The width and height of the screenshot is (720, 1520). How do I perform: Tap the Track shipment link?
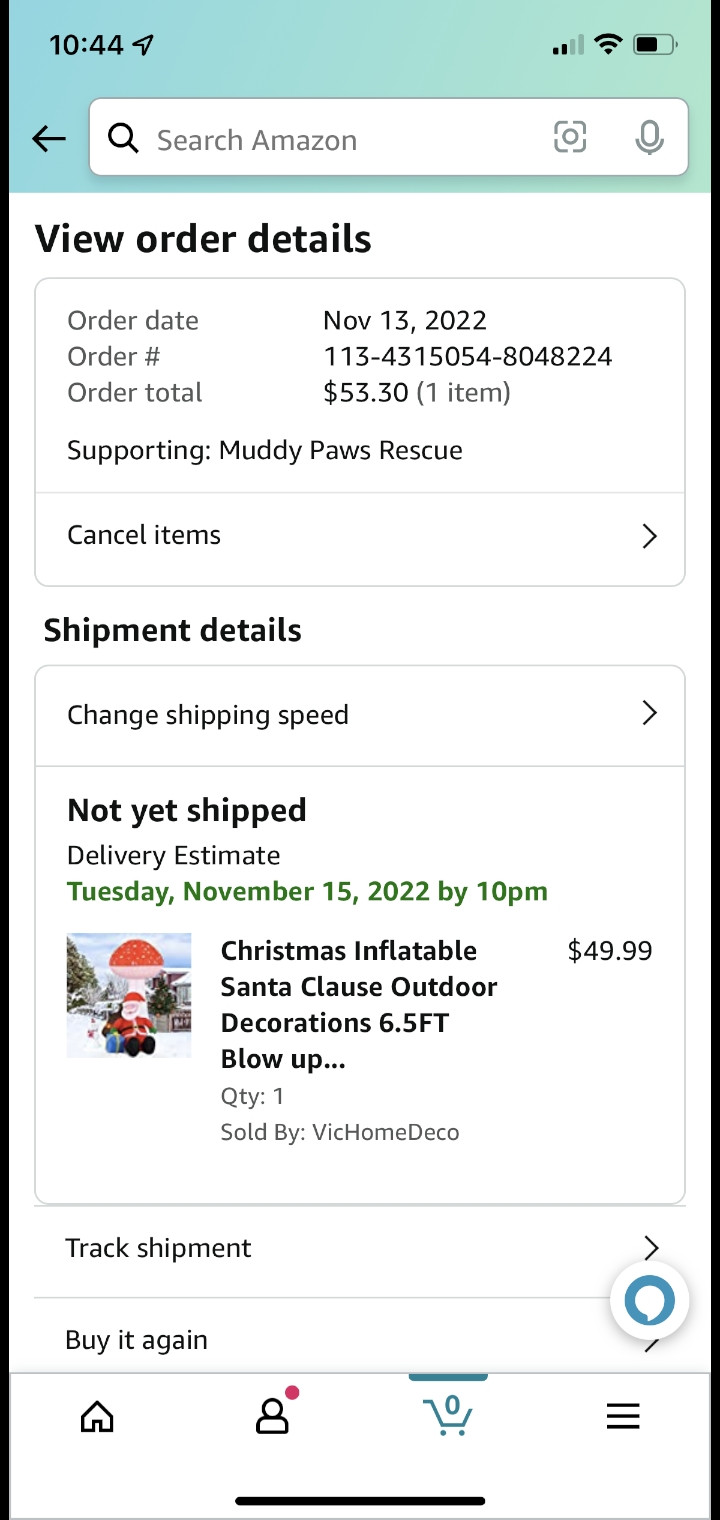(158, 1248)
